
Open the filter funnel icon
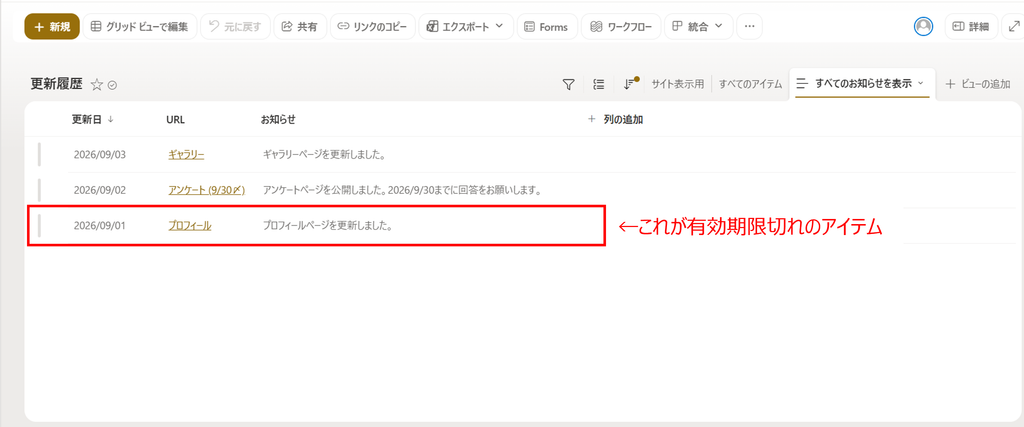click(x=569, y=84)
